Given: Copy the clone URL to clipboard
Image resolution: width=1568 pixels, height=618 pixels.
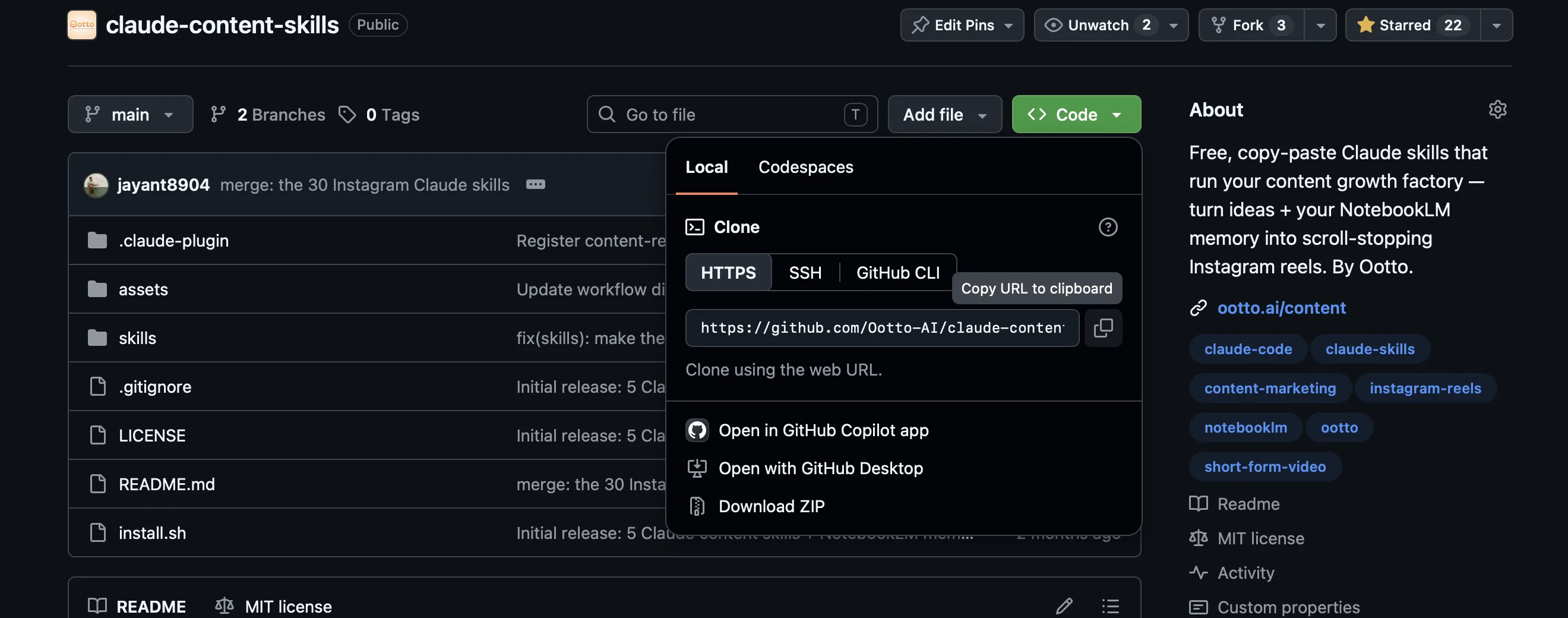Looking at the screenshot, I should point(1103,328).
